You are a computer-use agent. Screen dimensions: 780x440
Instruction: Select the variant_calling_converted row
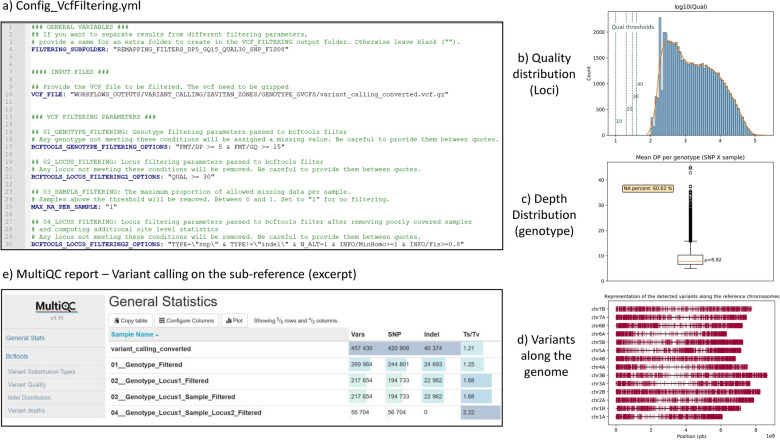click(x=304, y=349)
